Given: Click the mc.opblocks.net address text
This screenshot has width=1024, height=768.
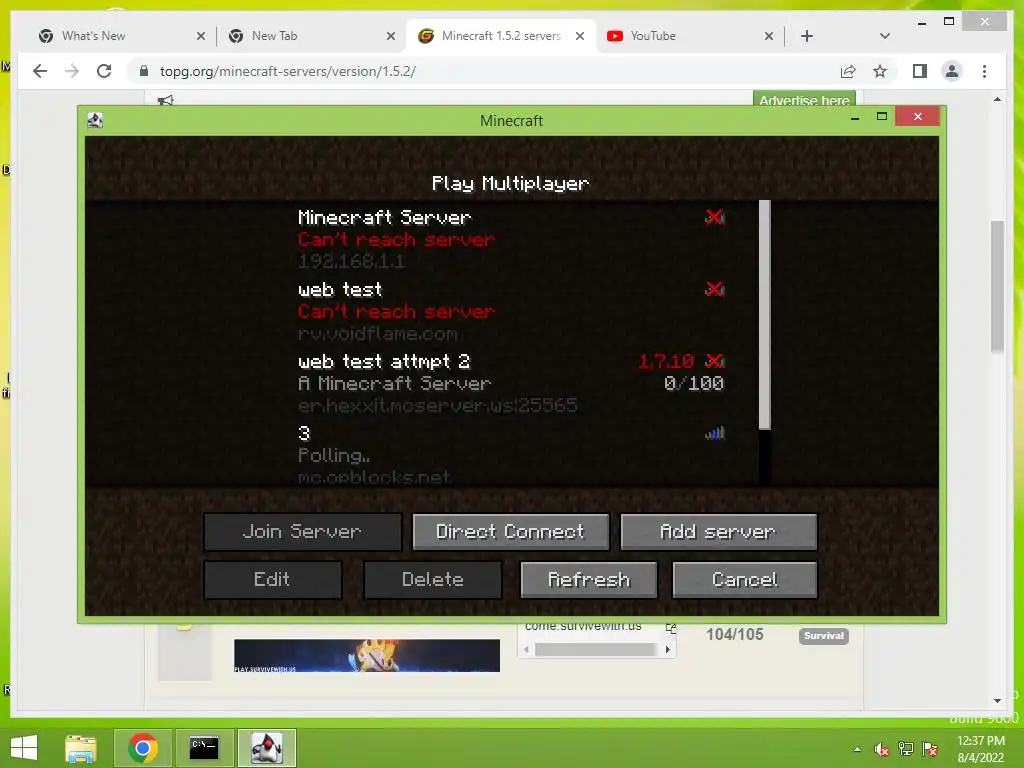Looking at the screenshot, I should pos(374,477).
